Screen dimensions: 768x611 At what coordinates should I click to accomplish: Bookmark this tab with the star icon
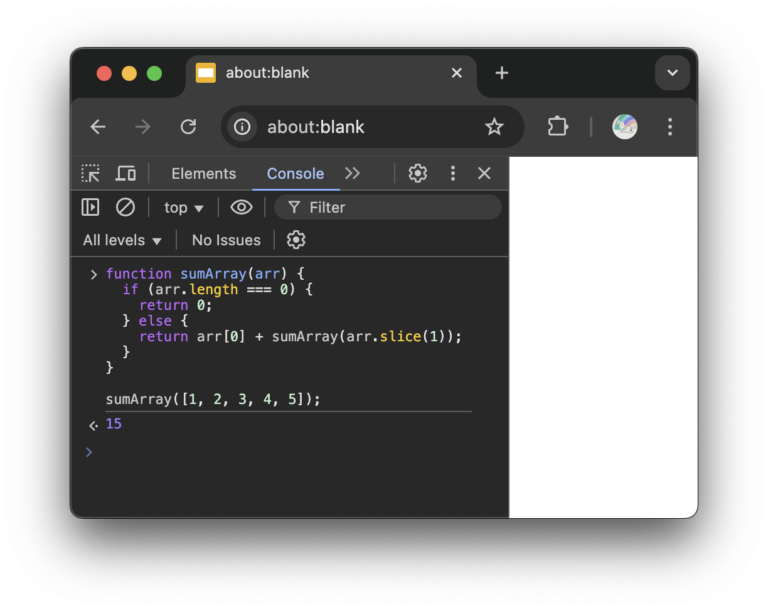[x=494, y=127]
